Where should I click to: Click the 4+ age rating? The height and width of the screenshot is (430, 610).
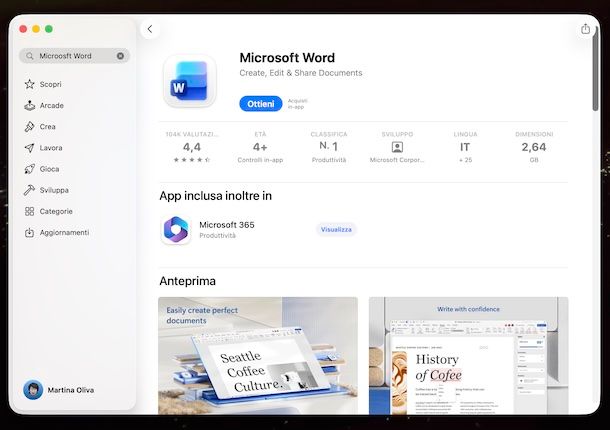[x=260, y=147]
